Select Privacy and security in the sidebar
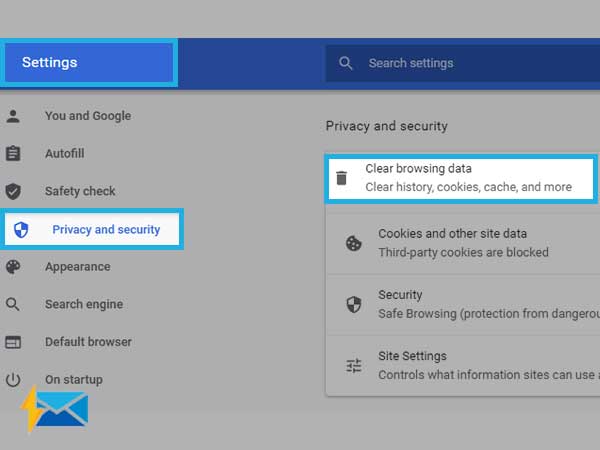Viewport: 600px width, 450px height. click(92, 229)
